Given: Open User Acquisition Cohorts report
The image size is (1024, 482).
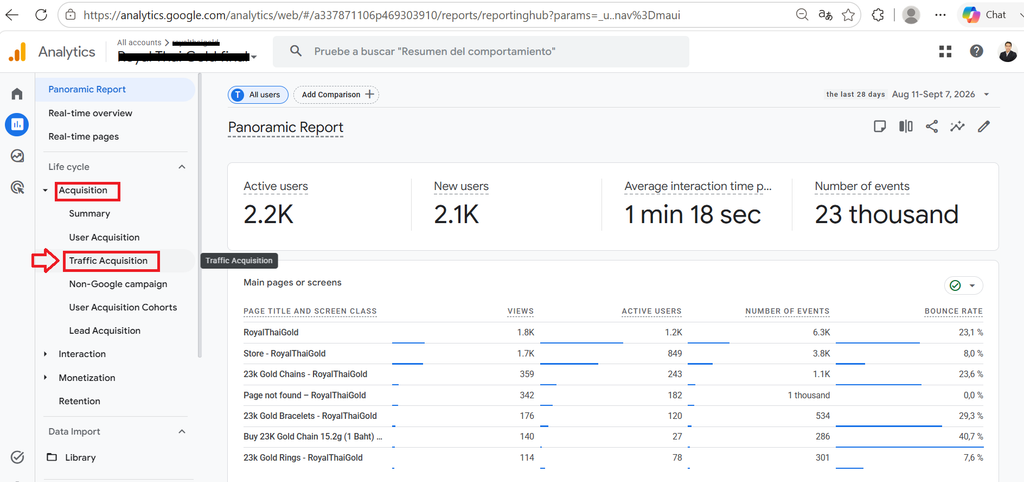Looking at the screenshot, I should point(123,307).
